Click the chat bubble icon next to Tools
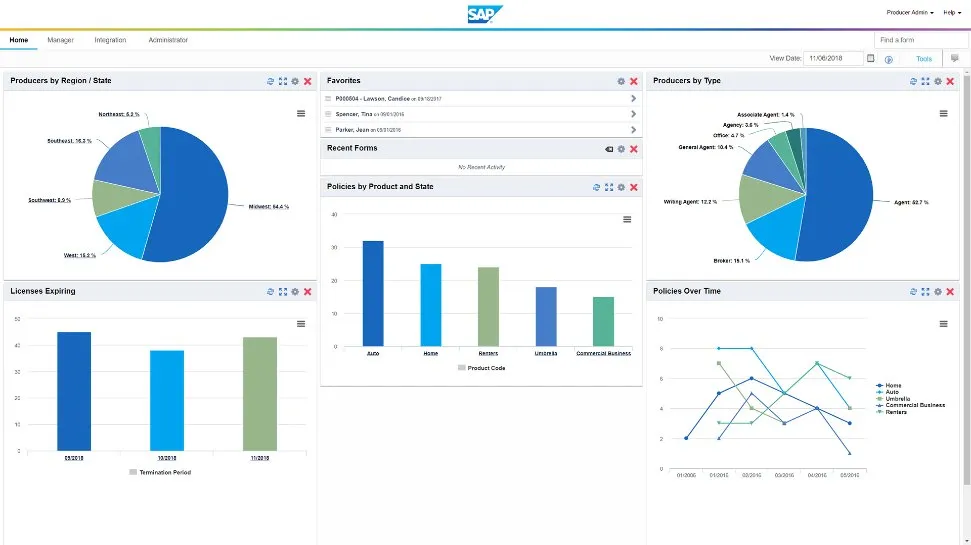The height and width of the screenshot is (545, 971). pos(955,59)
